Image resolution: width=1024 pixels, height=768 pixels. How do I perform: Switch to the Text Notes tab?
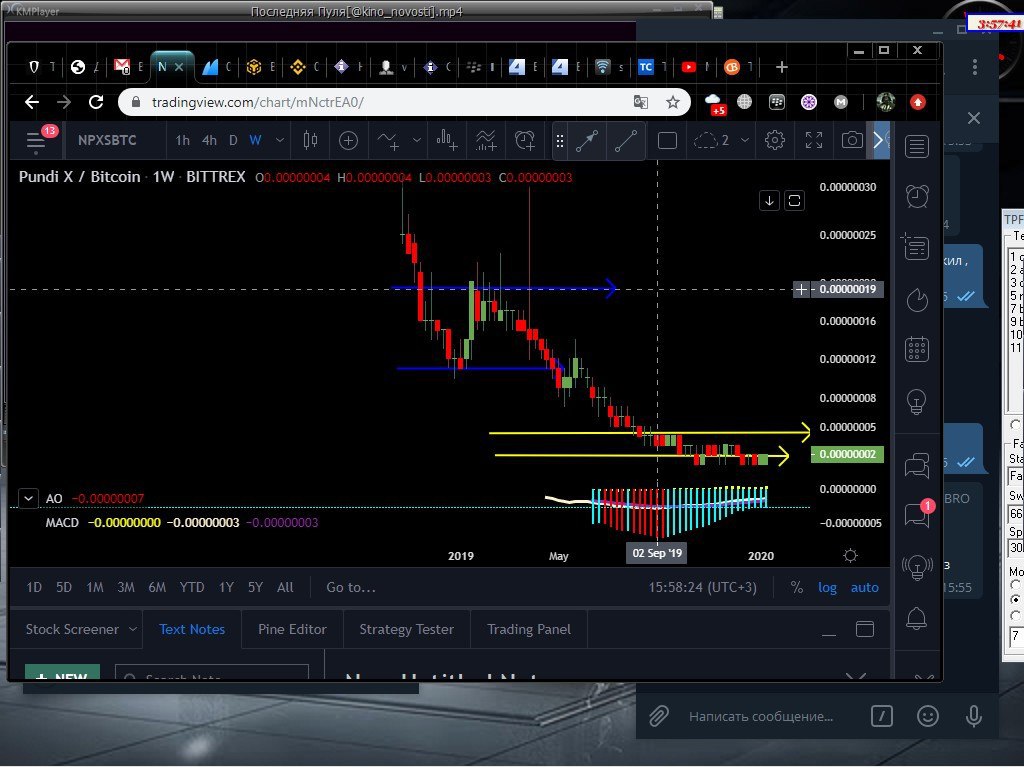pos(192,629)
